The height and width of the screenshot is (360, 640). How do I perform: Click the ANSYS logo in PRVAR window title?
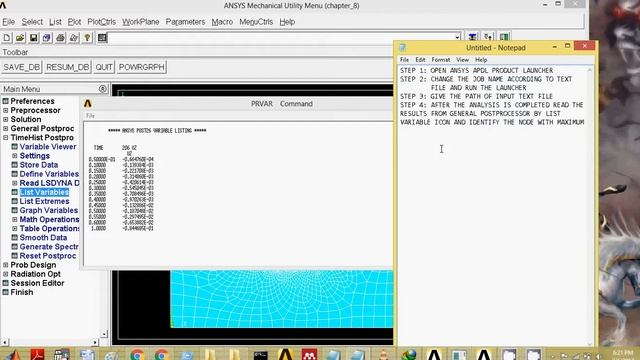pos(87,104)
